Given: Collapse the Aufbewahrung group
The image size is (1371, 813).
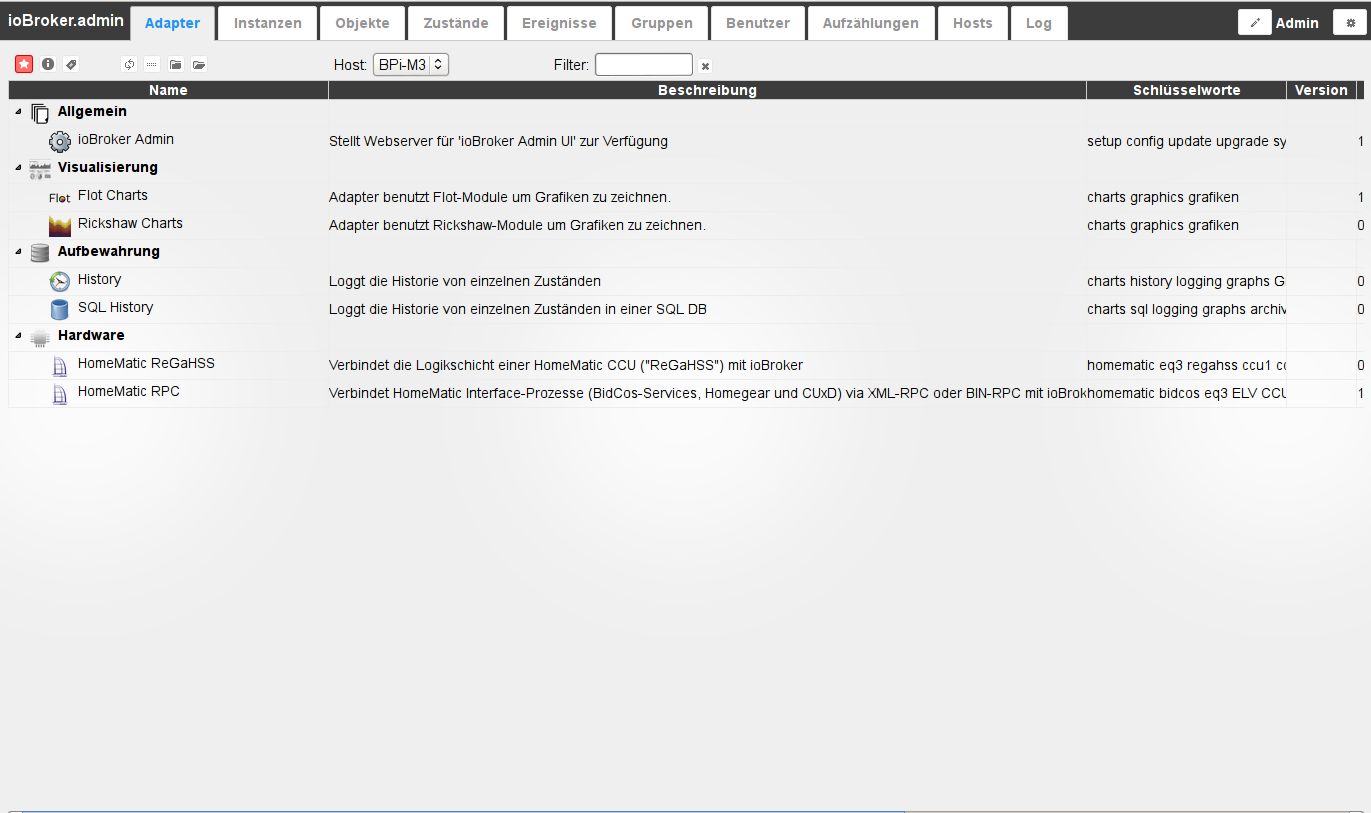Looking at the screenshot, I should (18, 252).
